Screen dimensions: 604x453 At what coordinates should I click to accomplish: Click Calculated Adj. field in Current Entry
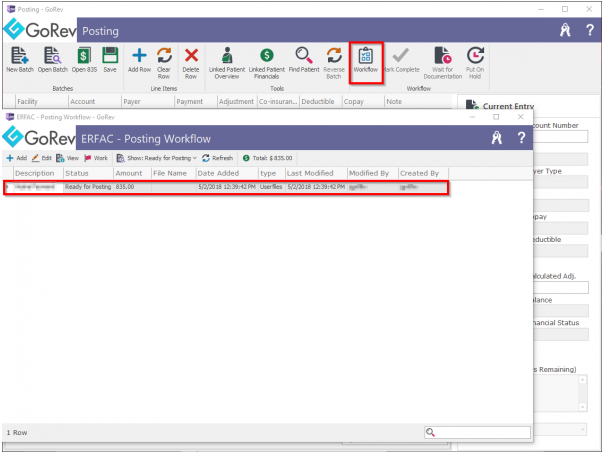click(561, 287)
